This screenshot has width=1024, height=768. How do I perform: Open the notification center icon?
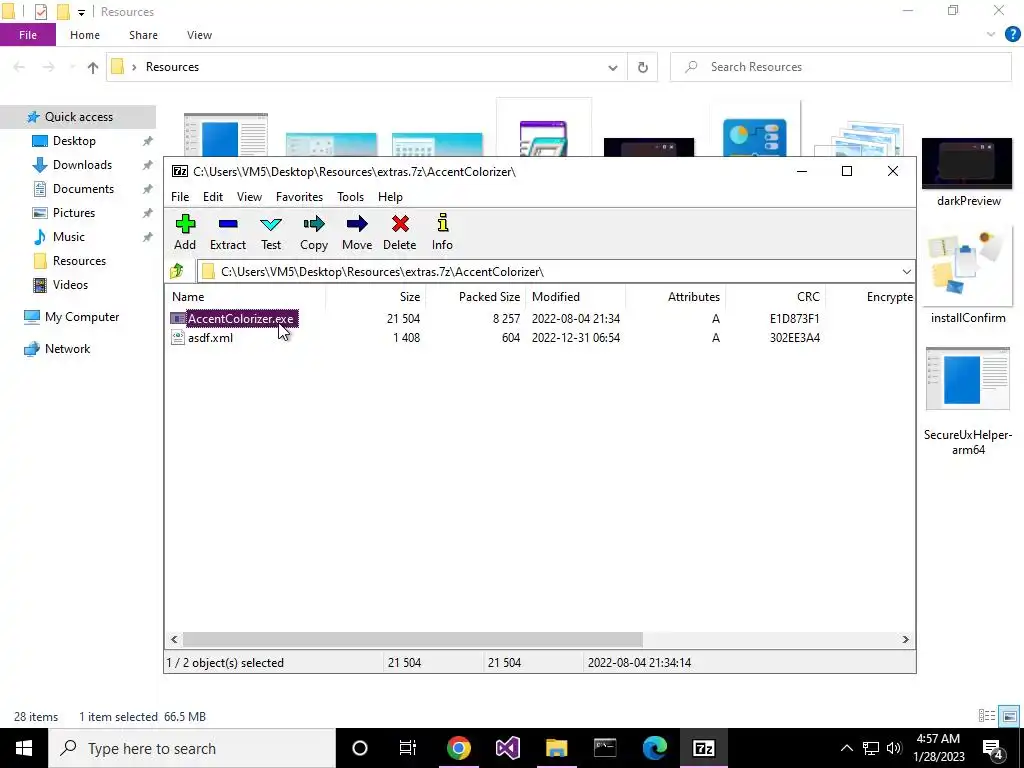(993, 748)
